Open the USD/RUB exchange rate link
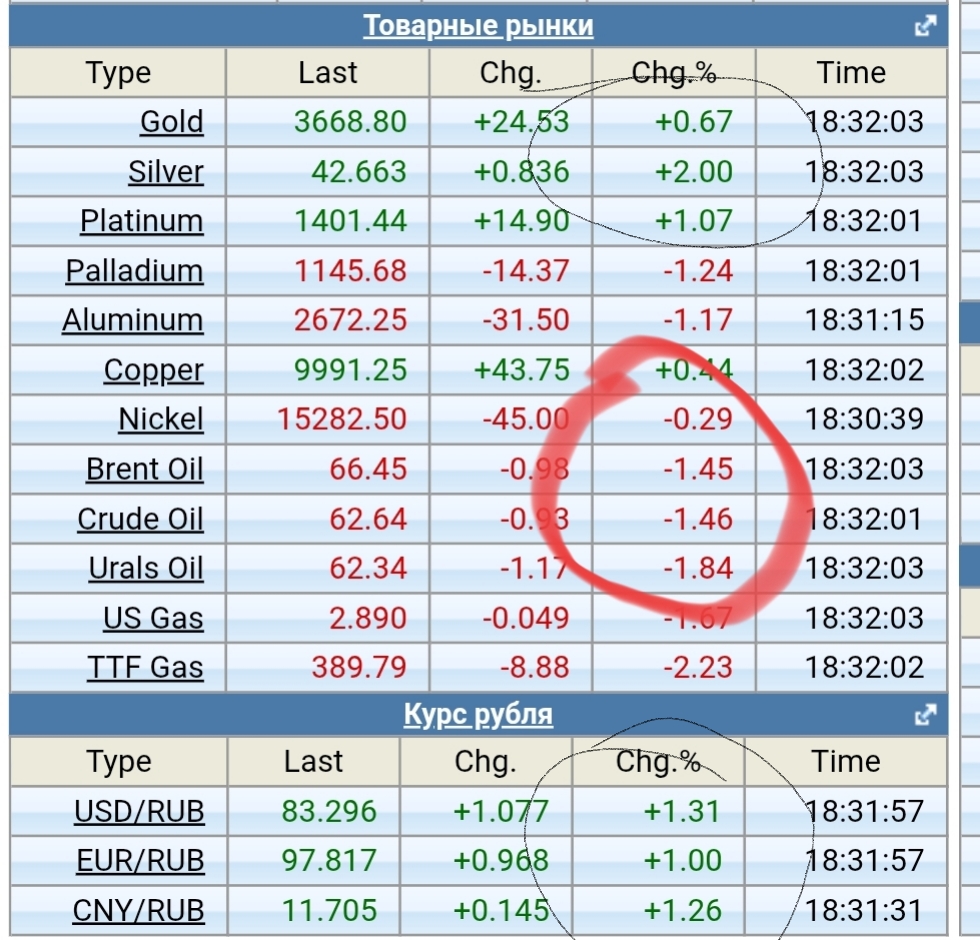This screenshot has width=980, height=940. (x=139, y=811)
